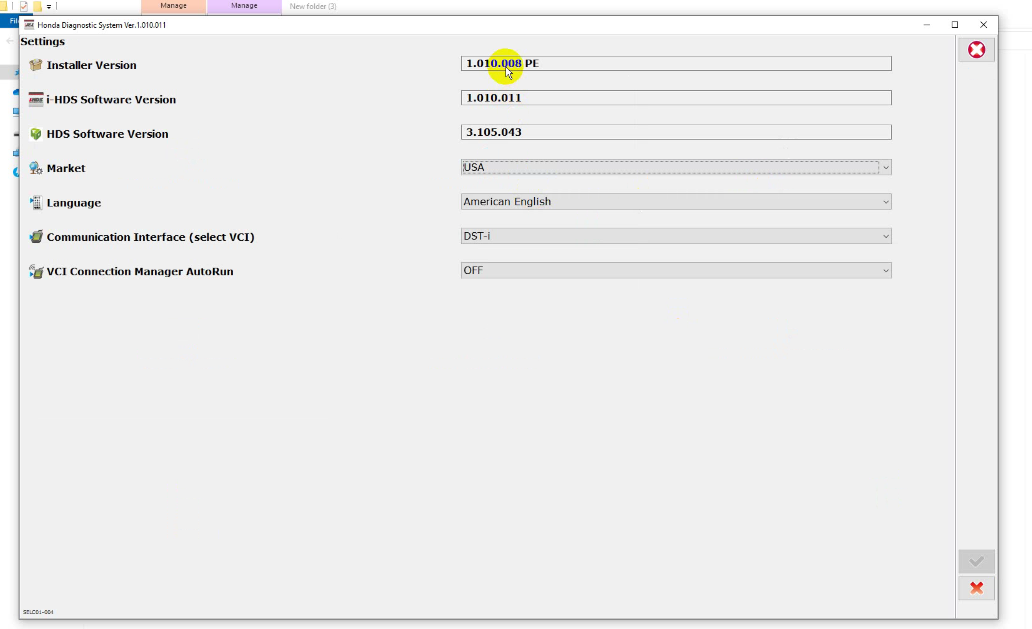Click the green HDS Software Version icon
This screenshot has height=629, width=1032.
pyautogui.click(x=36, y=134)
